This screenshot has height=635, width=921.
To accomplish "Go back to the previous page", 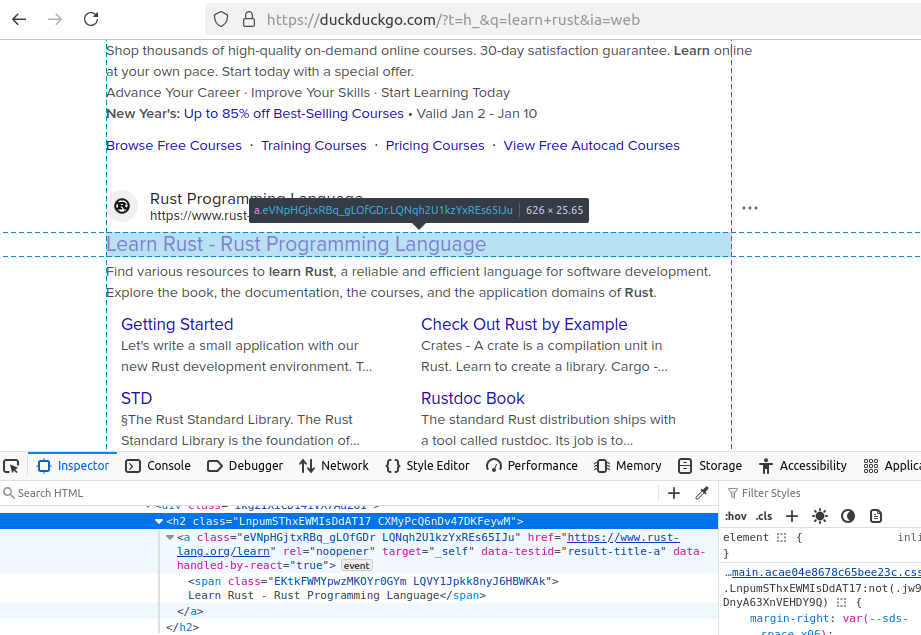I will [19, 19].
